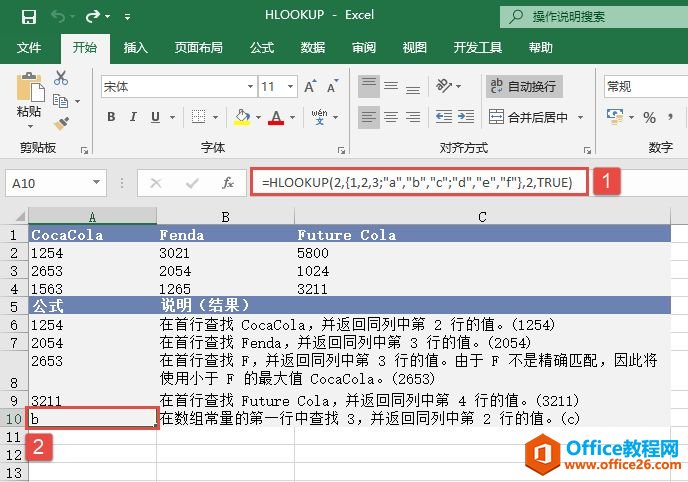Open the underline style dropdown arrow
The width and height of the screenshot is (688, 482).
172,117
